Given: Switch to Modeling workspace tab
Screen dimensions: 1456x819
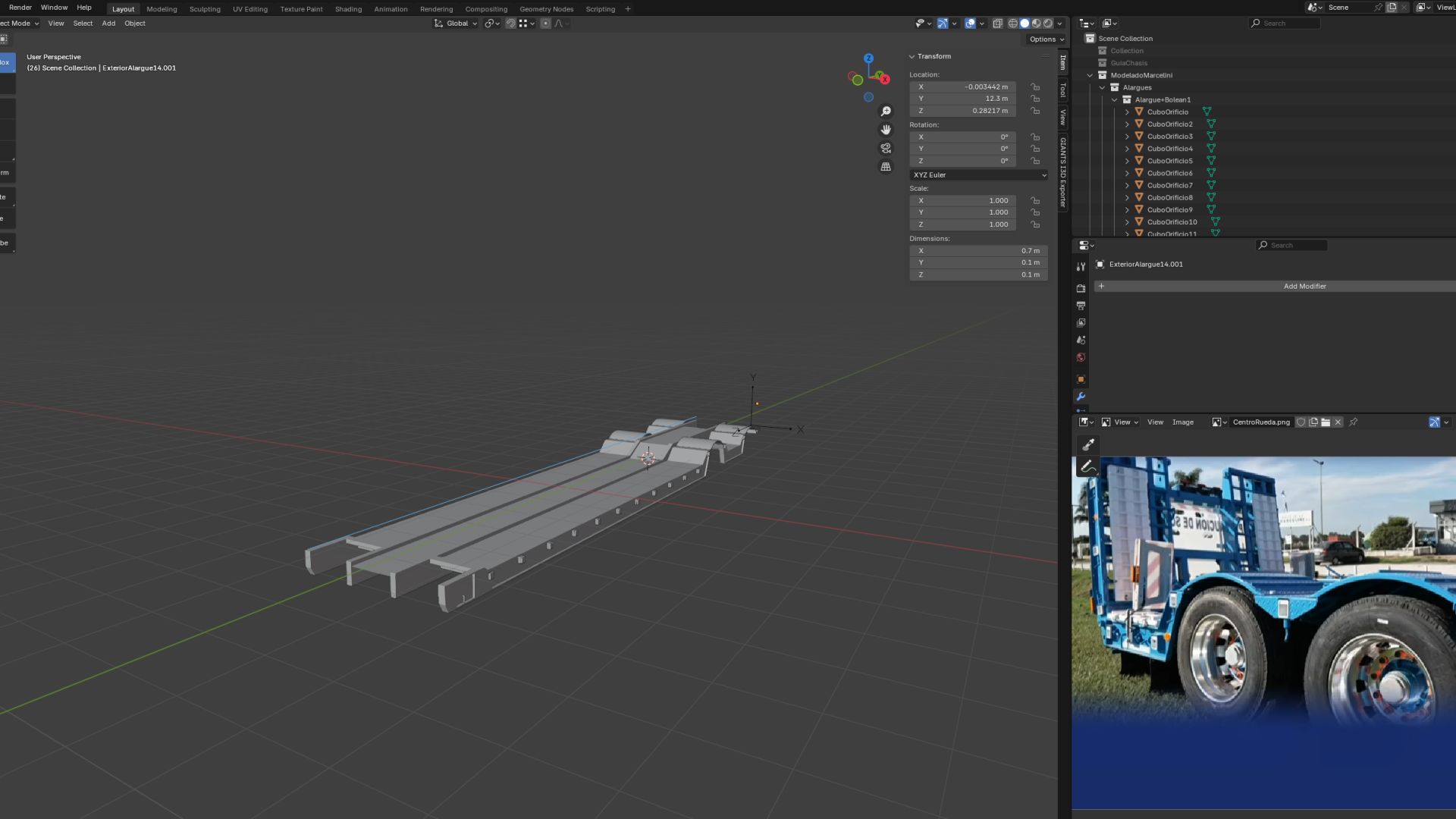Looking at the screenshot, I should 162,9.
